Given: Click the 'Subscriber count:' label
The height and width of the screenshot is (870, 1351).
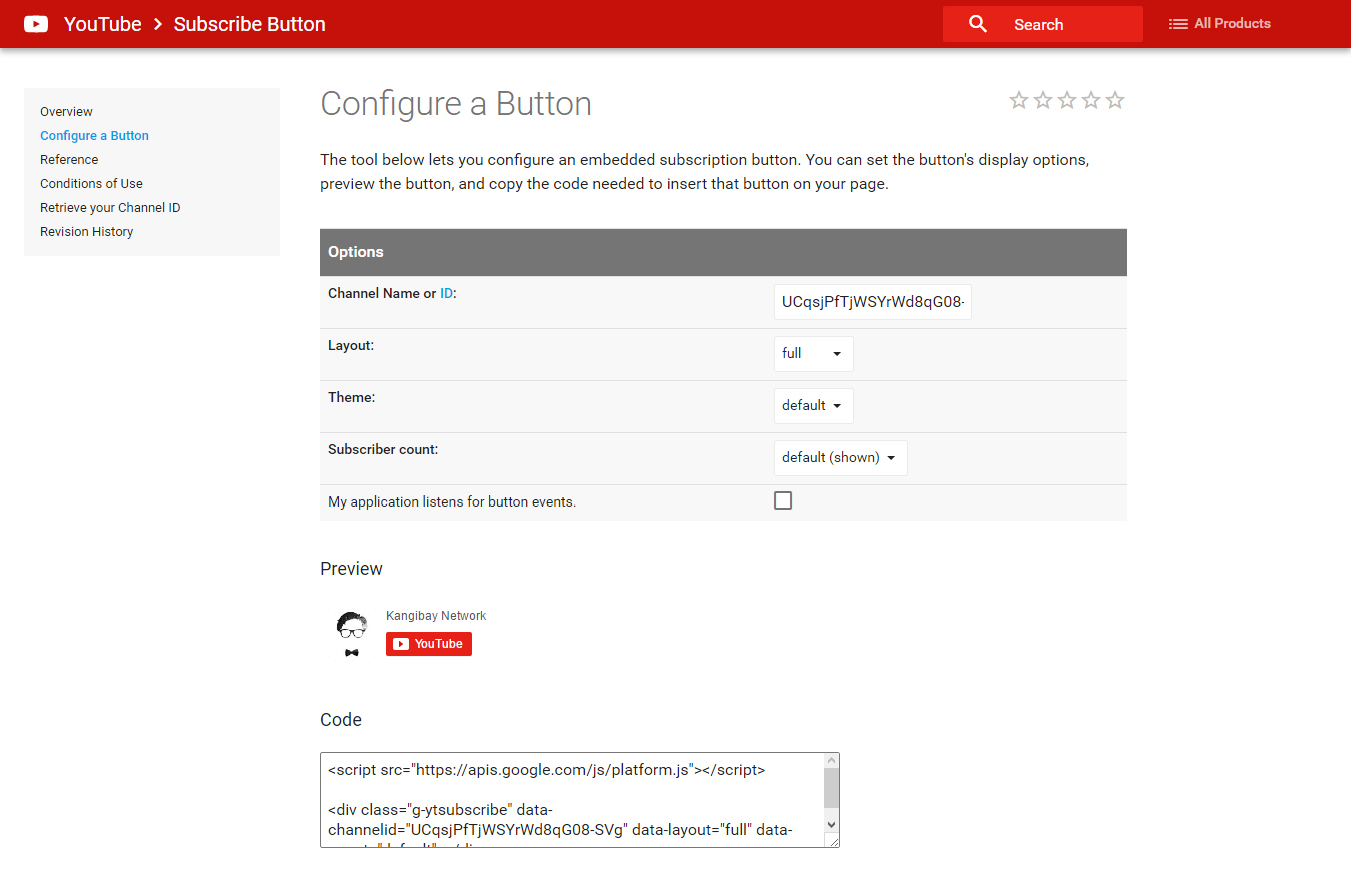Looking at the screenshot, I should pyautogui.click(x=383, y=449).
